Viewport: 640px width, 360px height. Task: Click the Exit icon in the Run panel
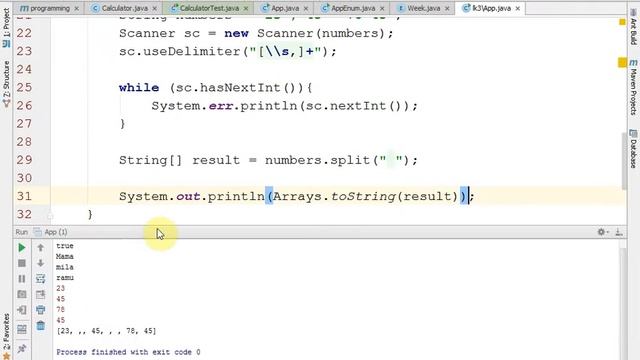tap(22, 310)
